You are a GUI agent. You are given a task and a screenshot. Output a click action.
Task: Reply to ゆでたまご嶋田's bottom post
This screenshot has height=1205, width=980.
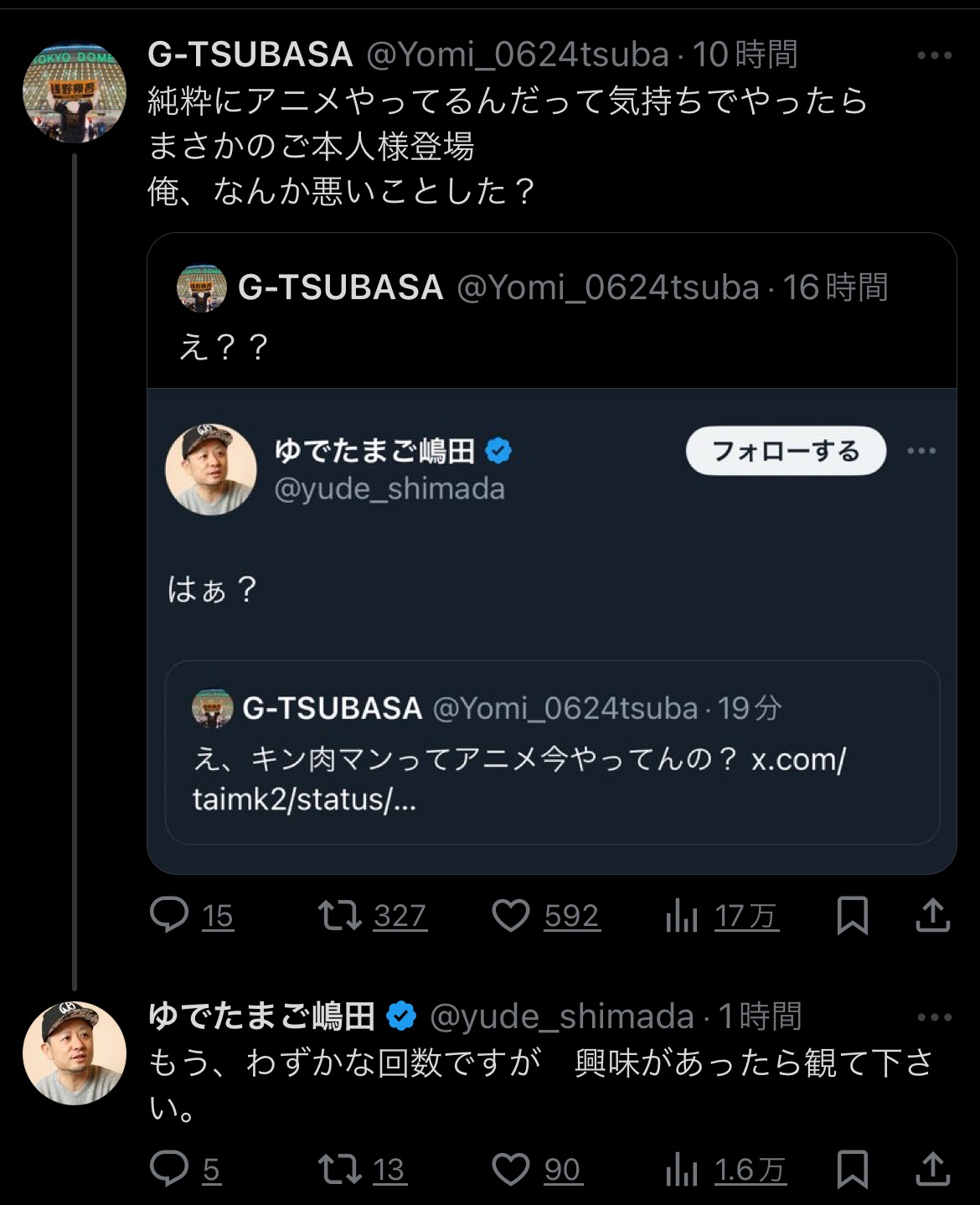coord(169,1169)
